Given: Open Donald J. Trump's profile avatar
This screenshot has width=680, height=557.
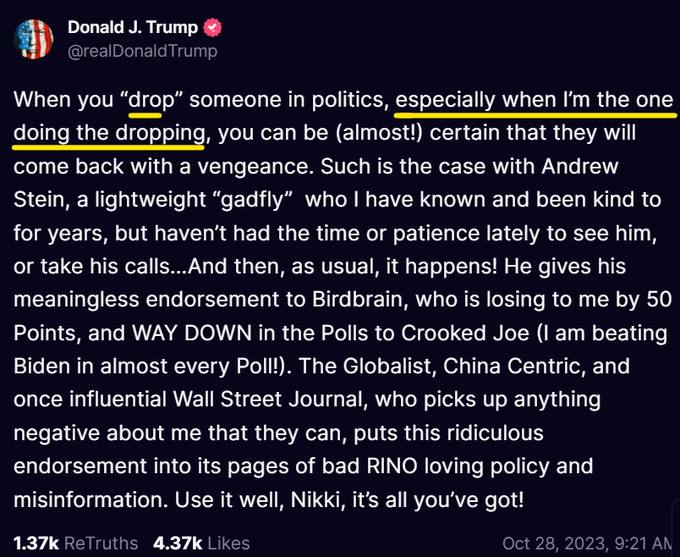Looking at the screenshot, I should coord(33,37).
